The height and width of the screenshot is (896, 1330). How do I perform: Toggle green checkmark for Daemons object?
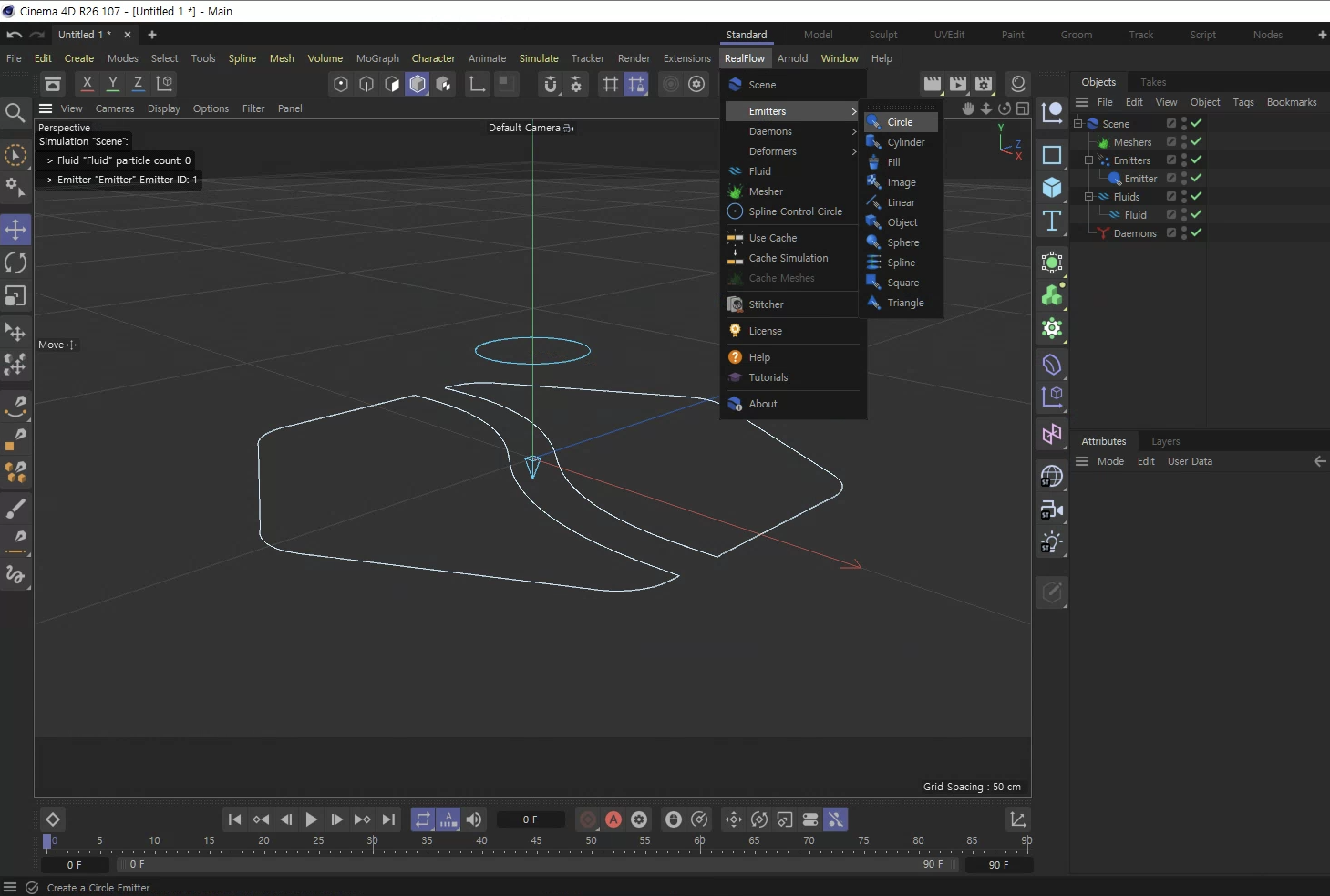(1196, 233)
